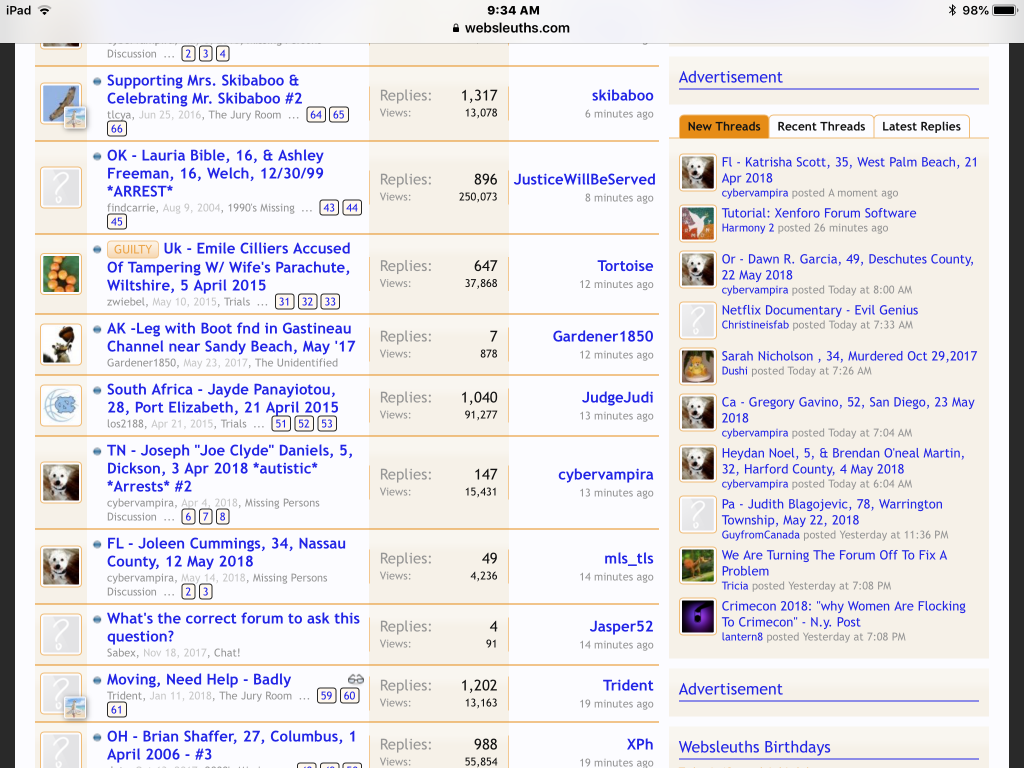
Task: Click the glasses watch icon on Moving, Need Help thread
Action: [x=355, y=679]
